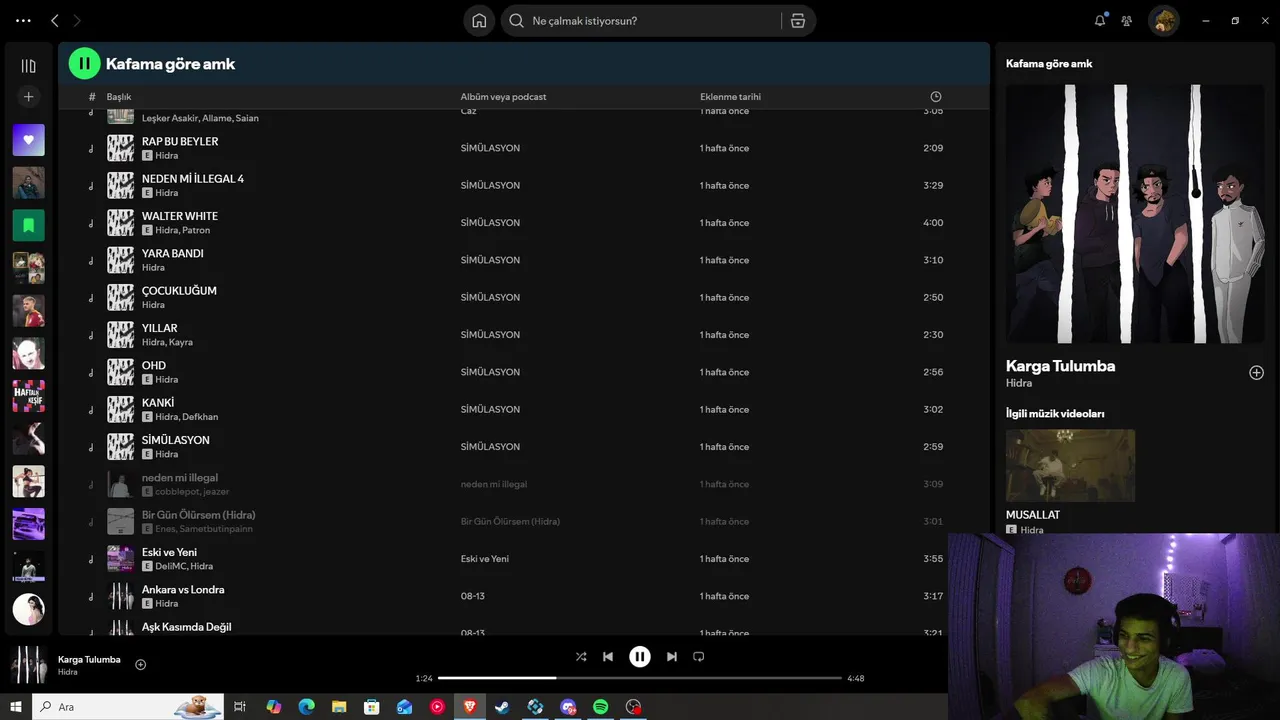The width and height of the screenshot is (1280, 720).
Task: Open Brave browser from the taskbar
Action: 469,707
